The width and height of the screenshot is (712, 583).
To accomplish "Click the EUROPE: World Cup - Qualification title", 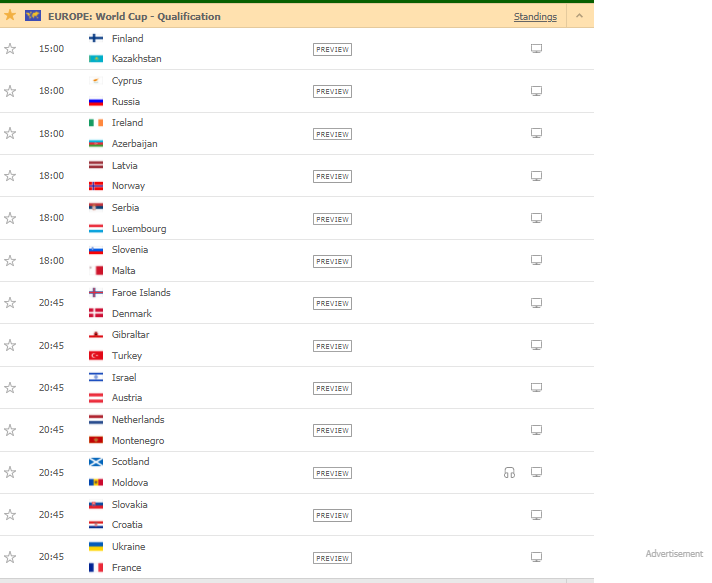I will click(134, 16).
